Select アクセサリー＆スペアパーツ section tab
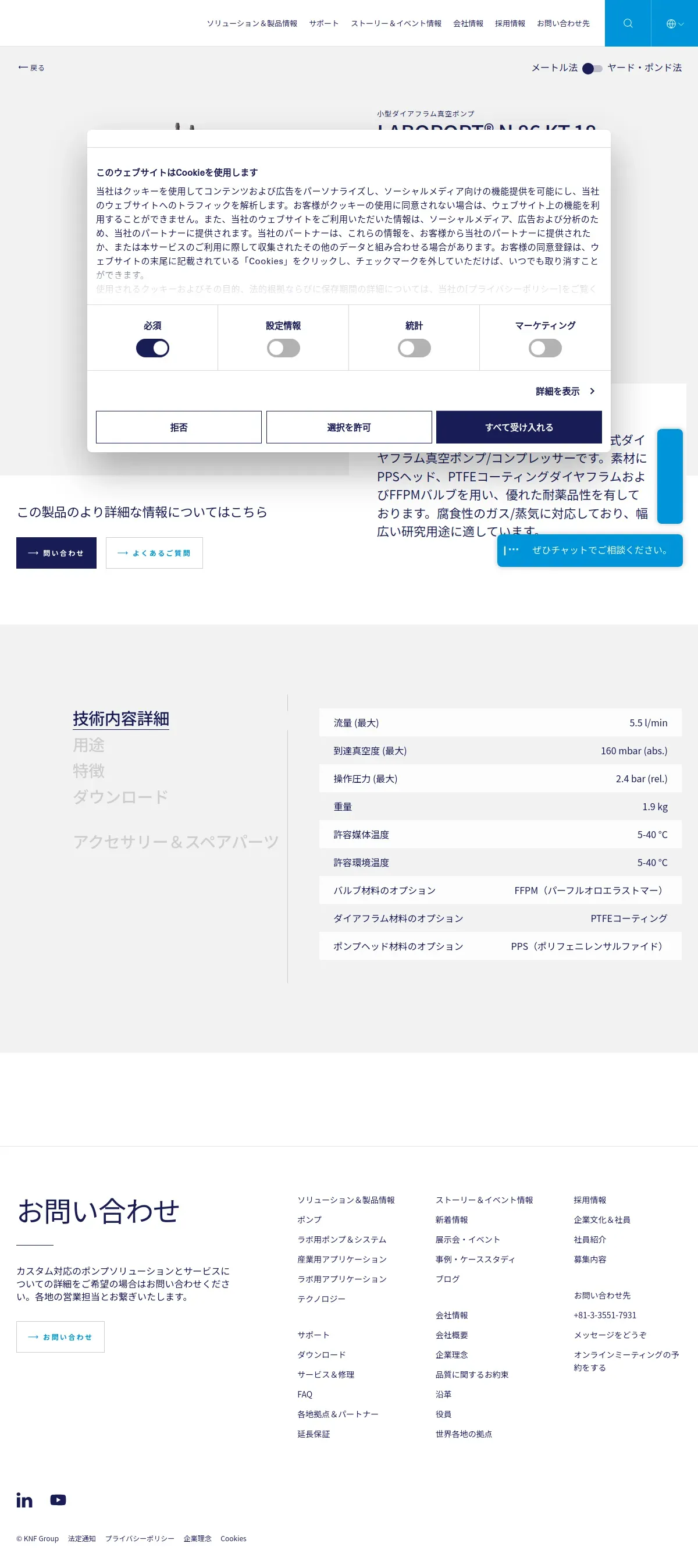Viewport: 698px width, 1568px height. click(x=176, y=842)
